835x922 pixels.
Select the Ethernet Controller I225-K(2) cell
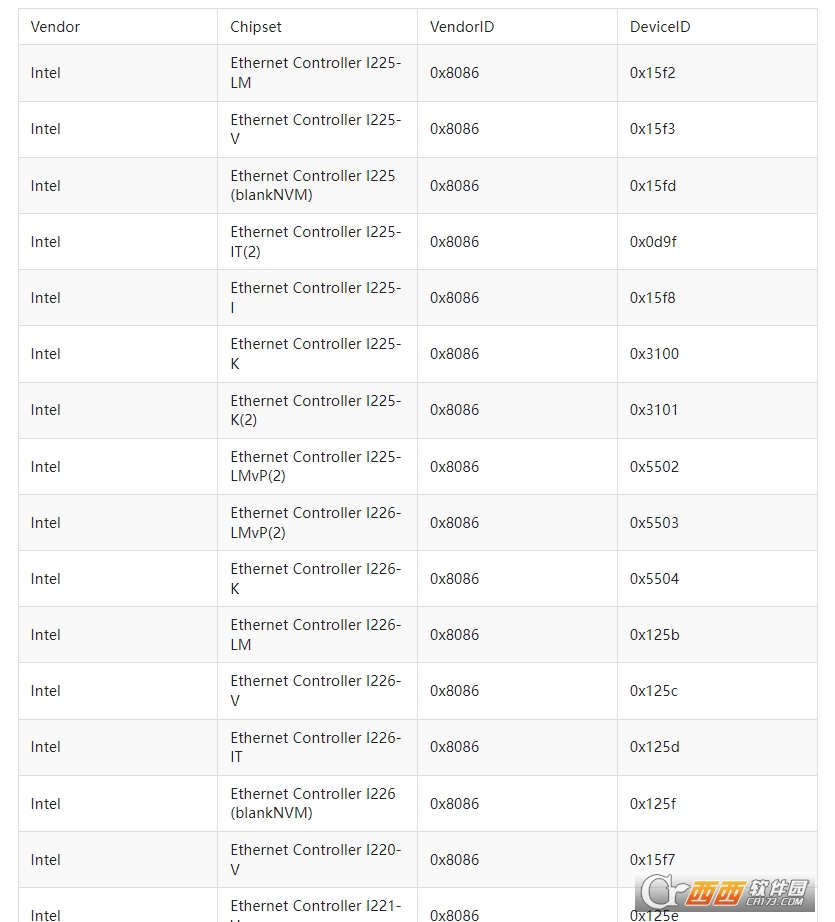pos(315,410)
